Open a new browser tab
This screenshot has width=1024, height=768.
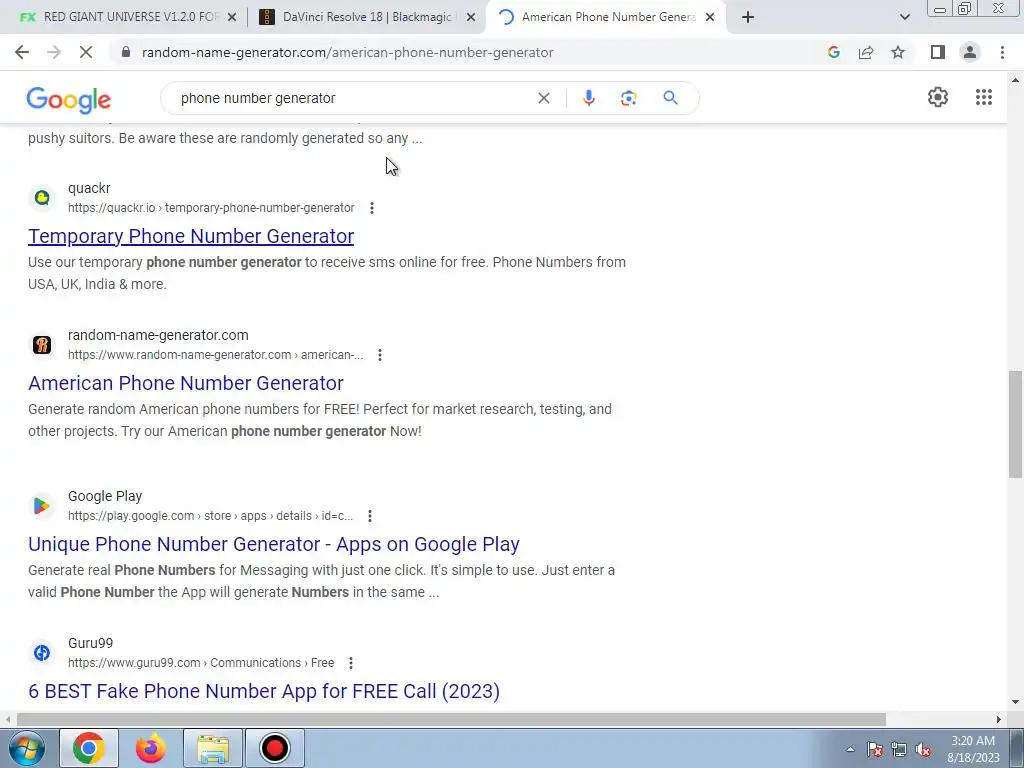pyautogui.click(x=748, y=17)
